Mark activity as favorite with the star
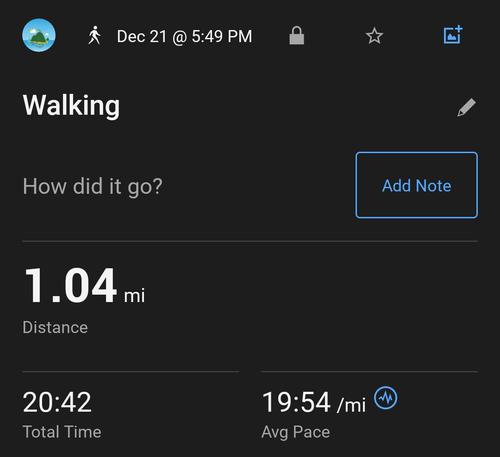 click(x=374, y=36)
